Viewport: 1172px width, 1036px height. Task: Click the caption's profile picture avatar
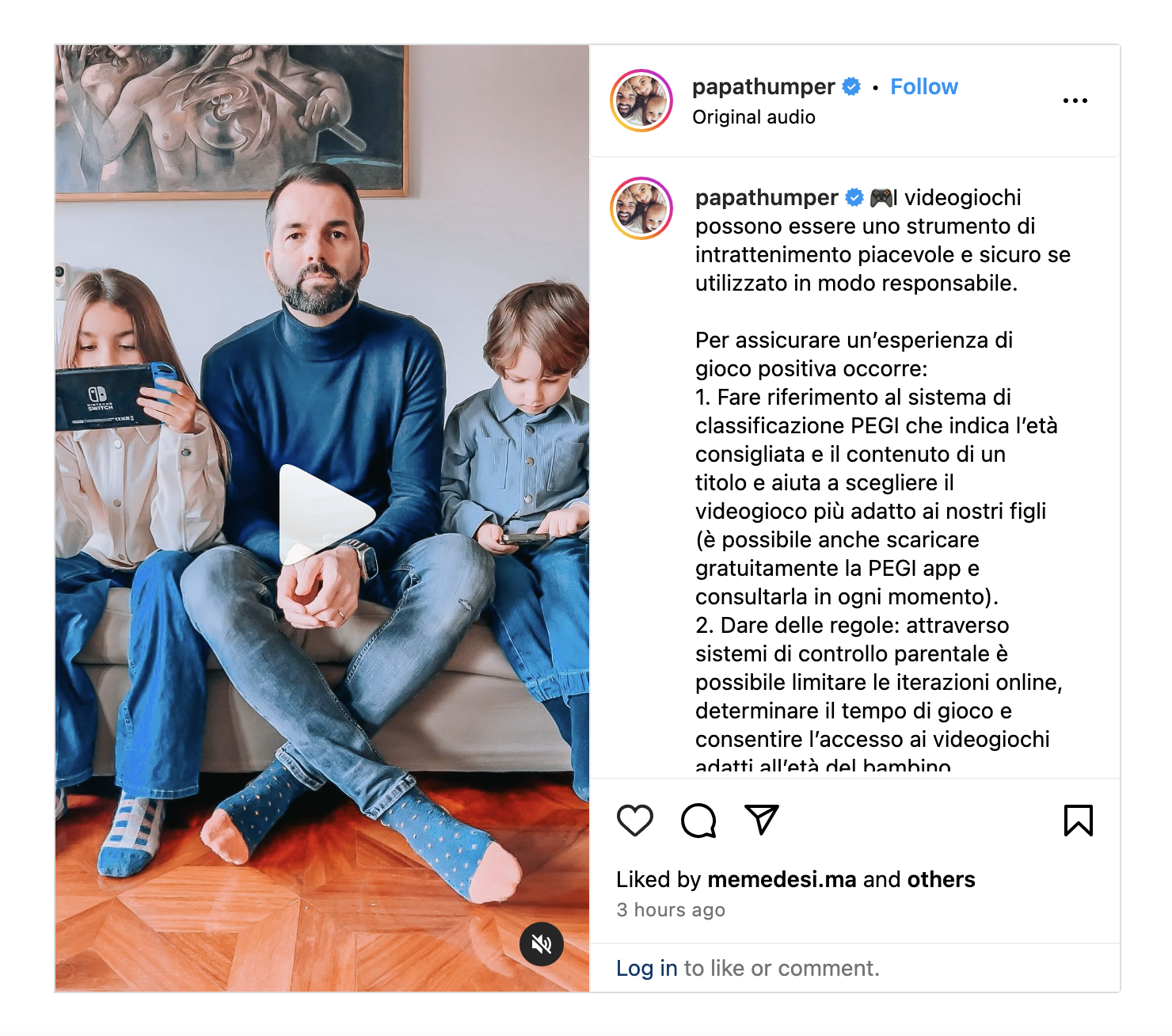(x=641, y=208)
